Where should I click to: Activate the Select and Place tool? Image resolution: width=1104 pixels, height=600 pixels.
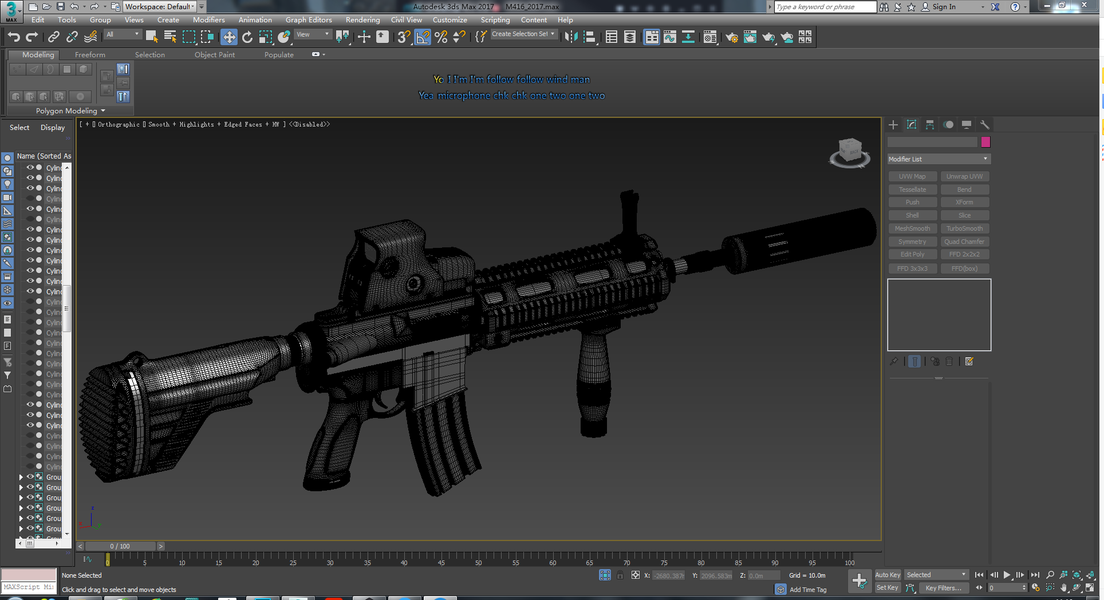[x=284, y=37]
